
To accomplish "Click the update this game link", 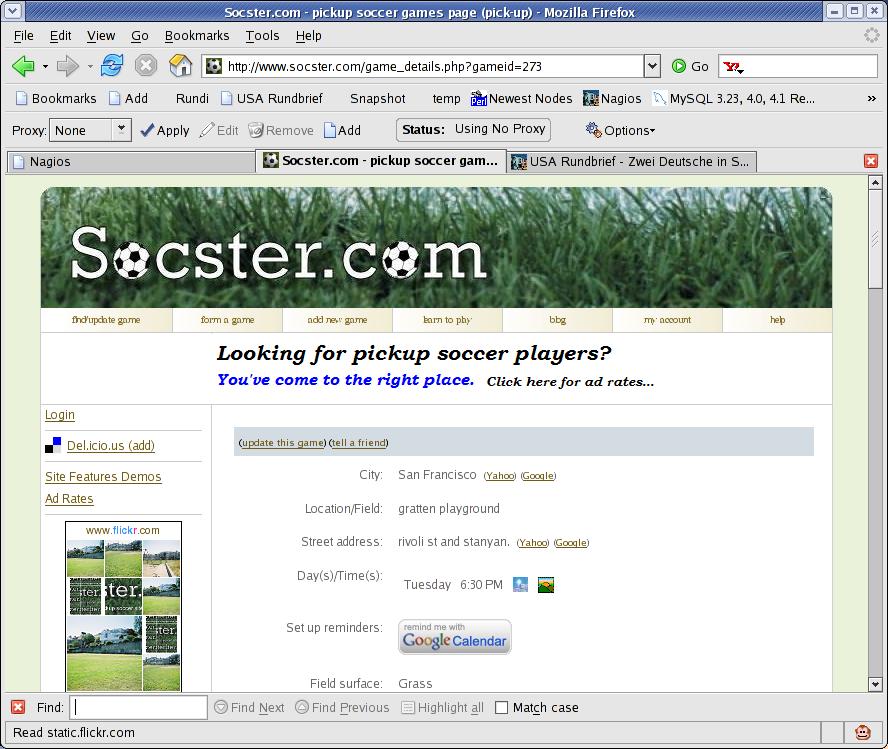I will coord(283,442).
